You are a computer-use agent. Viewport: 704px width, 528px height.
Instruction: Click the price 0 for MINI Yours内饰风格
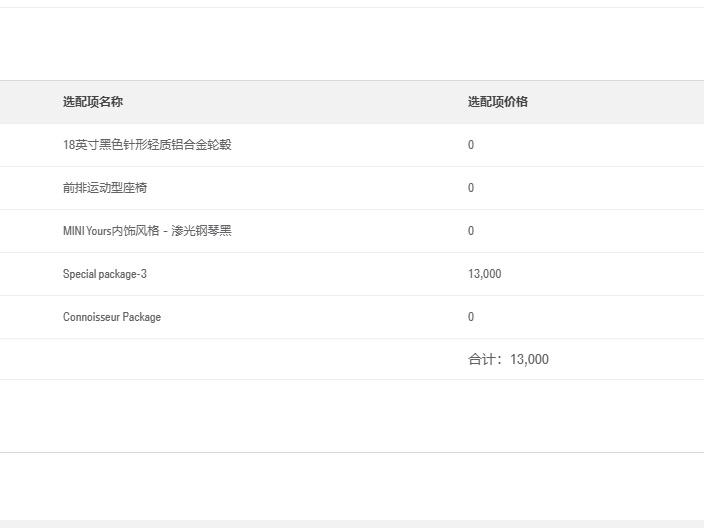click(x=471, y=231)
